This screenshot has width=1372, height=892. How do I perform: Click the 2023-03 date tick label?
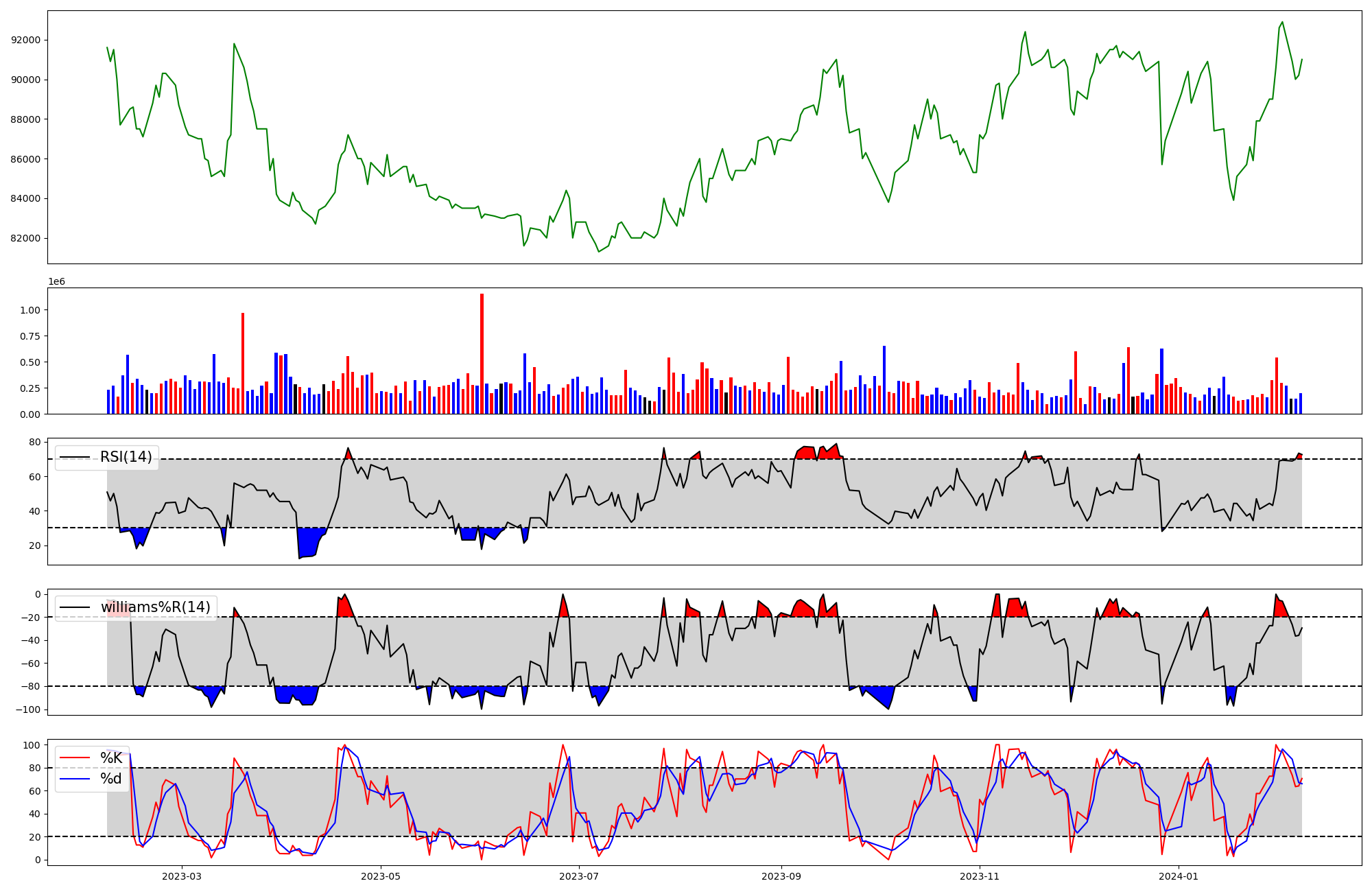click(x=182, y=876)
